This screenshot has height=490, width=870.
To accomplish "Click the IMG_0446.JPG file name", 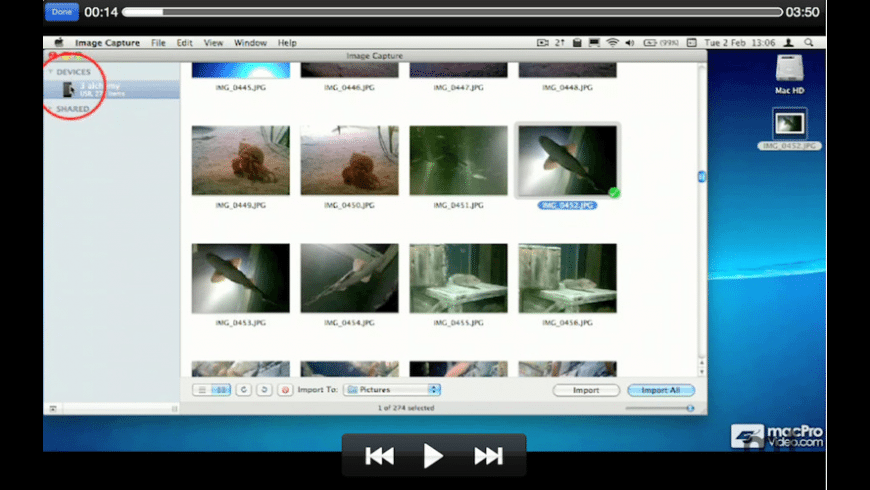I will pyautogui.click(x=350, y=88).
